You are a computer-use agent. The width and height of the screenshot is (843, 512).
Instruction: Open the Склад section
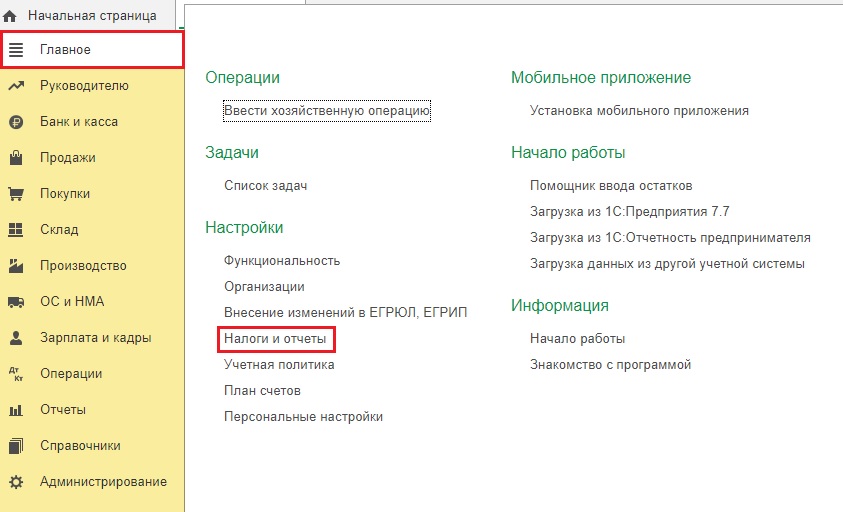pos(59,230)
